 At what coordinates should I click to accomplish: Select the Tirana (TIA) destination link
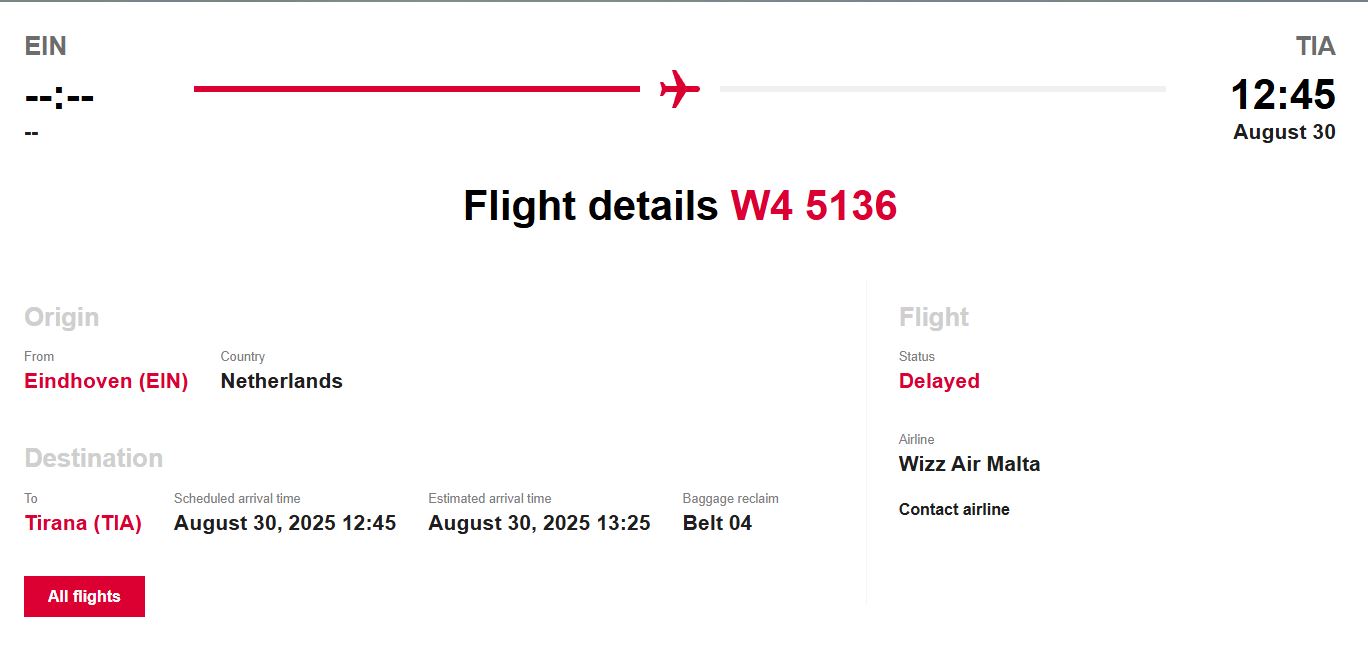point(83,523)
